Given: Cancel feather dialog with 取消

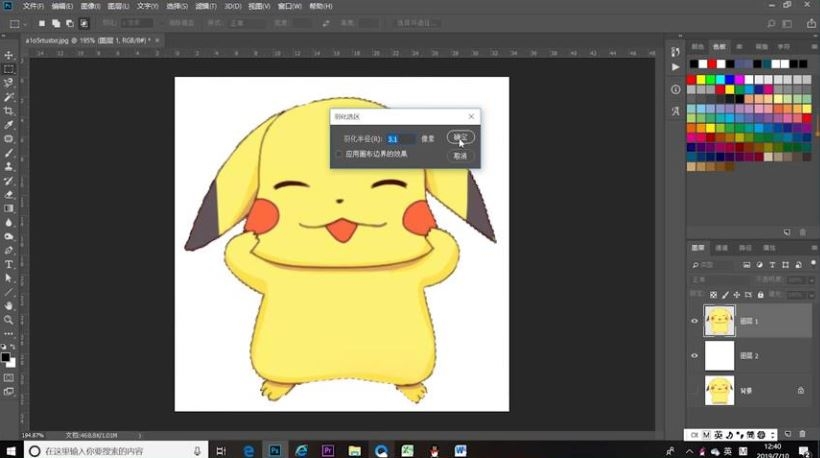Looking at the screenshot, I should (x=460, y=156).
